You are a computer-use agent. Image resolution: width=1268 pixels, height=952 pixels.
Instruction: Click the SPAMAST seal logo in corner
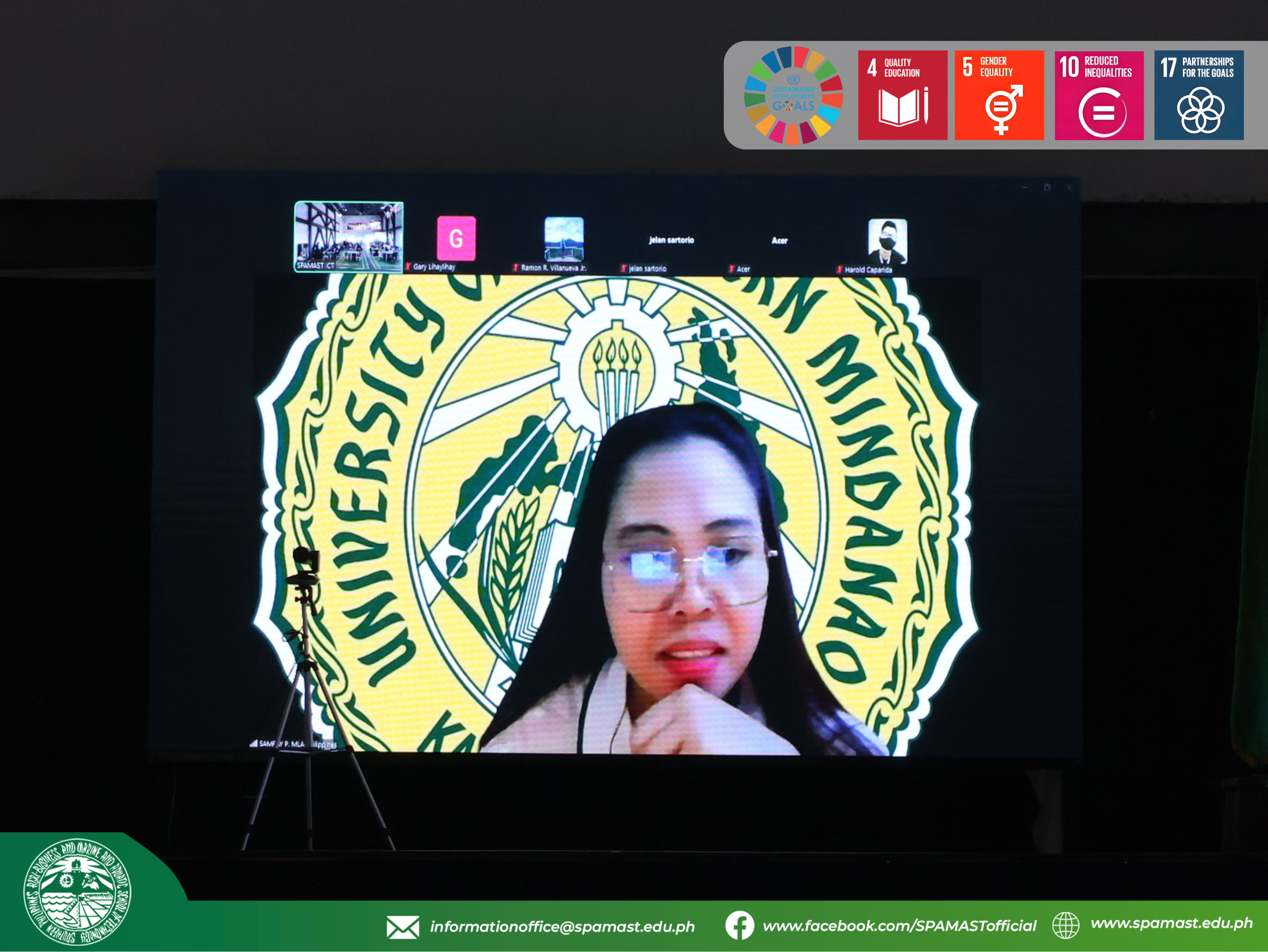(77, 892)
